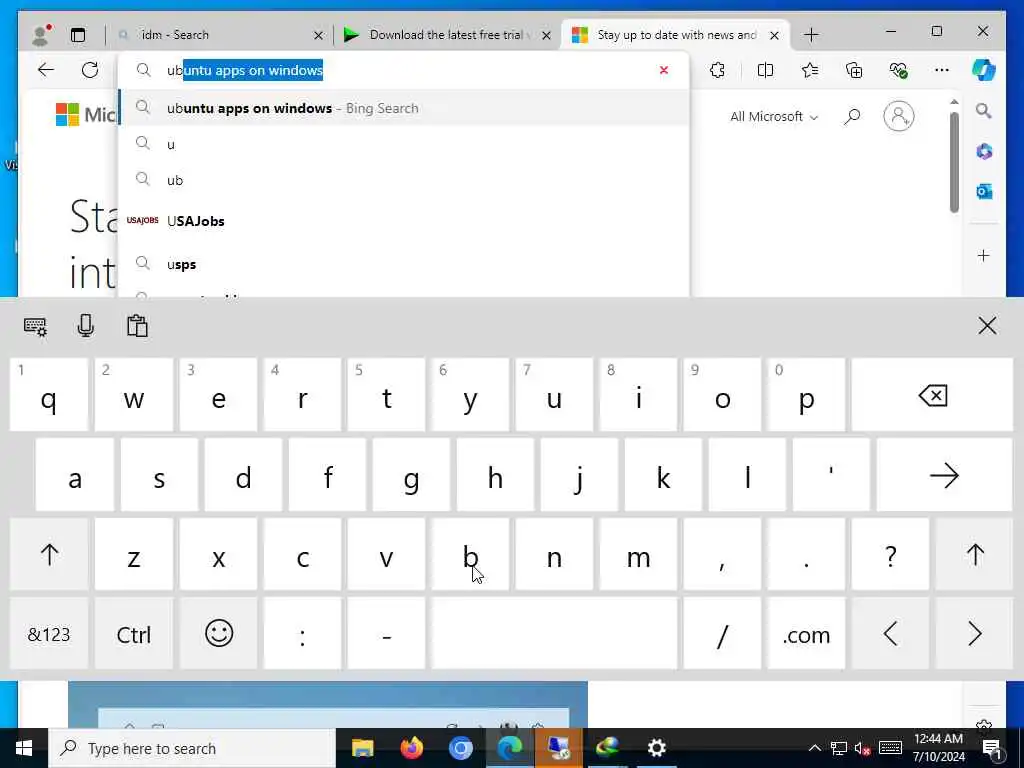Open File Explorer from taskbar
The height and width of the screenshot is (768, 1024).
pyautogui.click(x=362, y=748)
